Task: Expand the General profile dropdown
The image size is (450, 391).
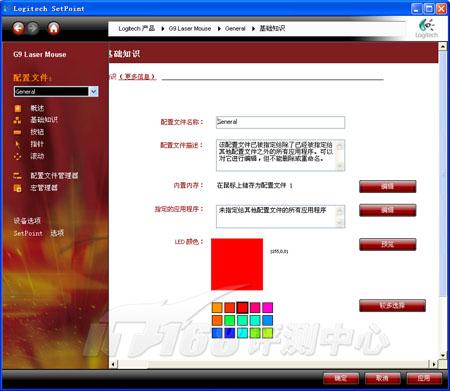Action: point(94,91)
